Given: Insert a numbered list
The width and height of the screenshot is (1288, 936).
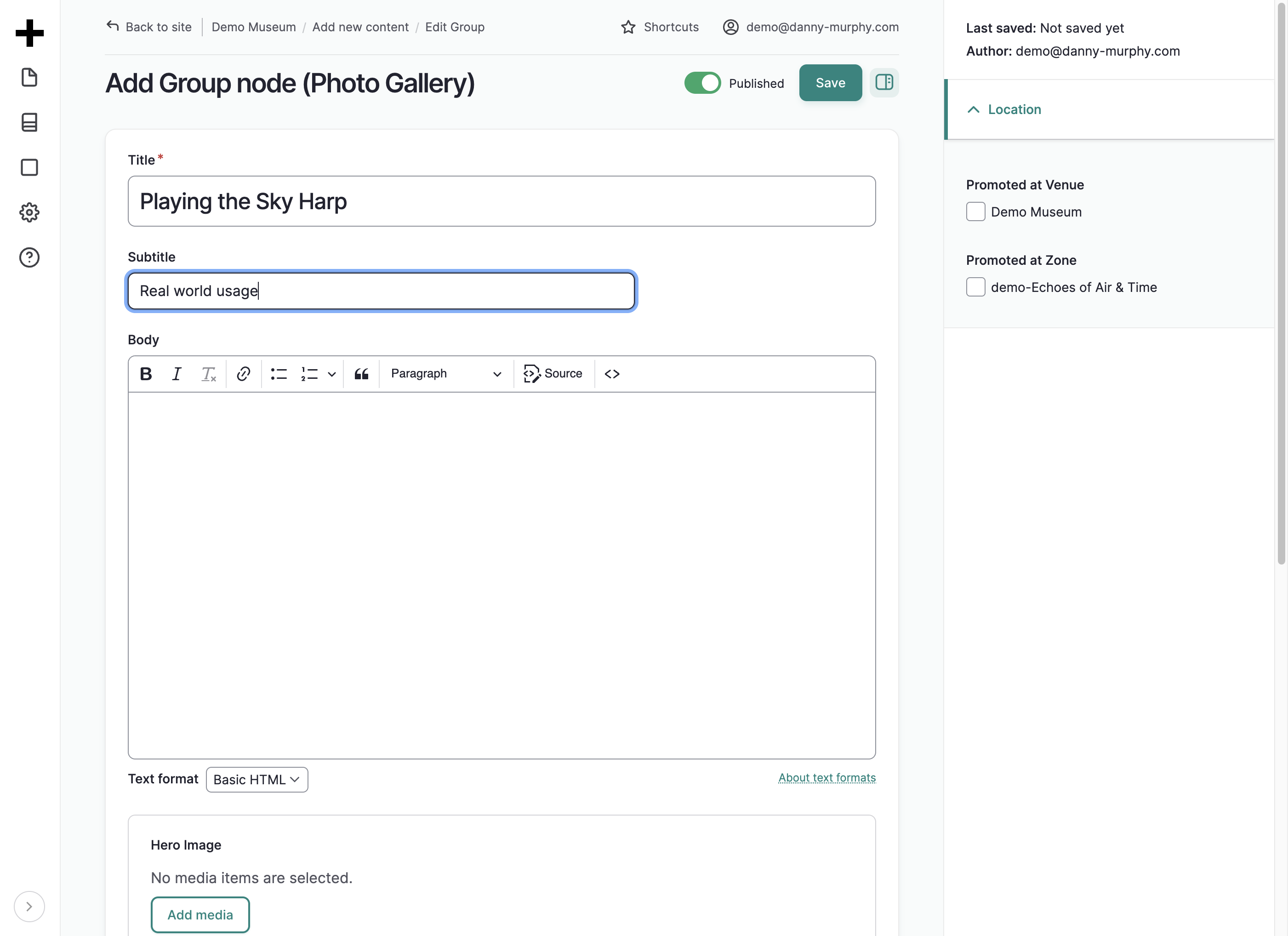Looking at the screenshot, I should 309,374.
